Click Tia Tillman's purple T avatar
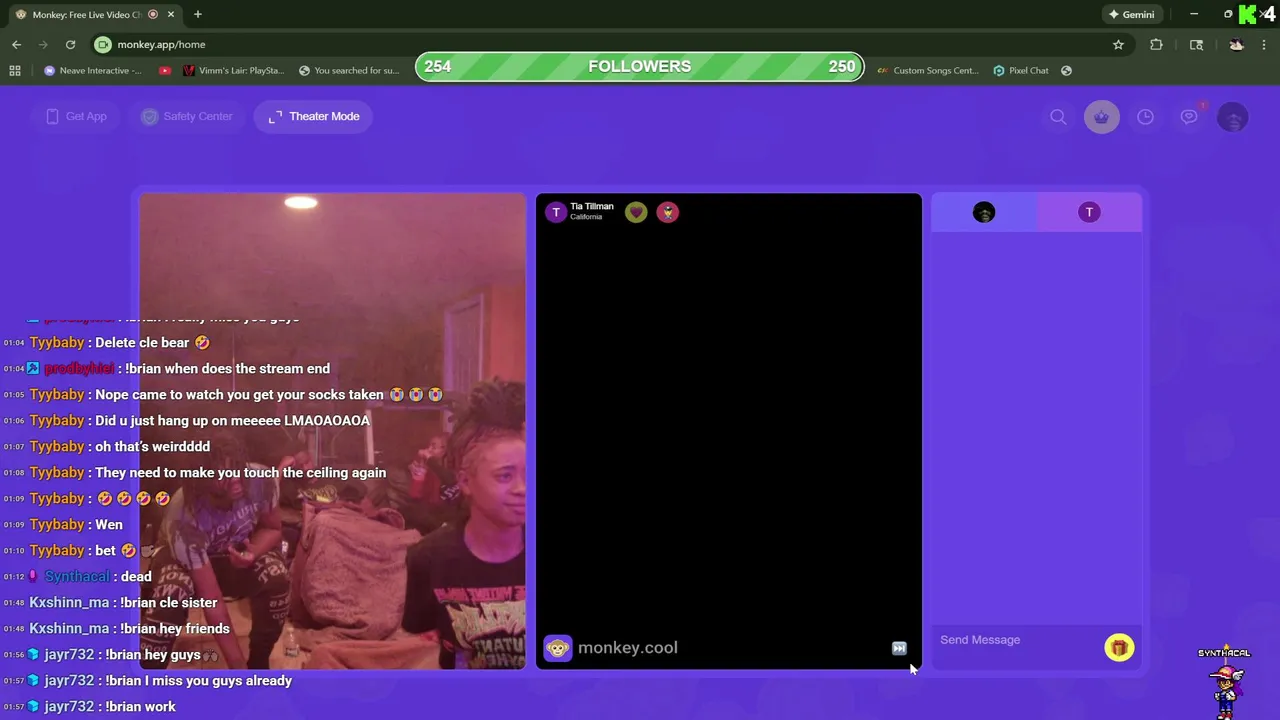This screenshot has height=720, width=1280. click(x=556, y=212)
